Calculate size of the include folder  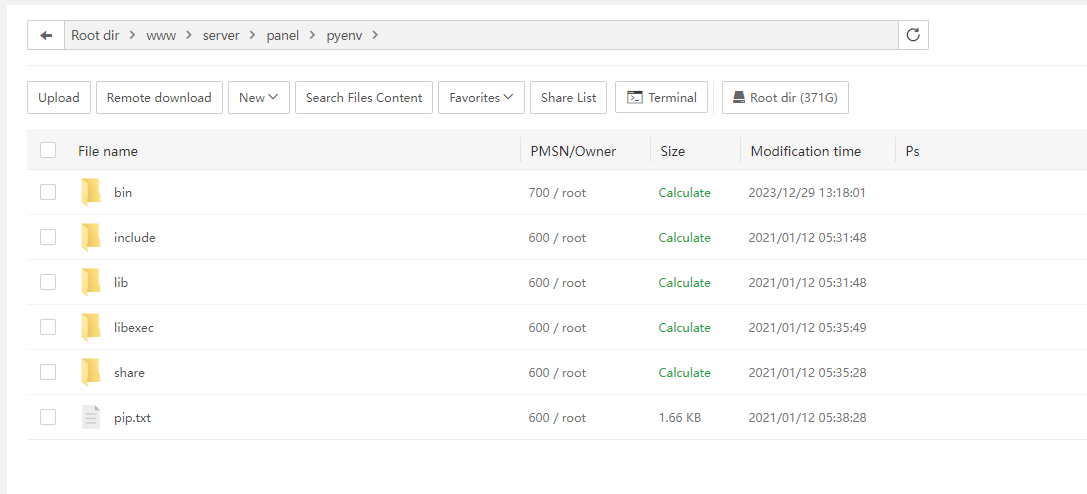point(684,237)
